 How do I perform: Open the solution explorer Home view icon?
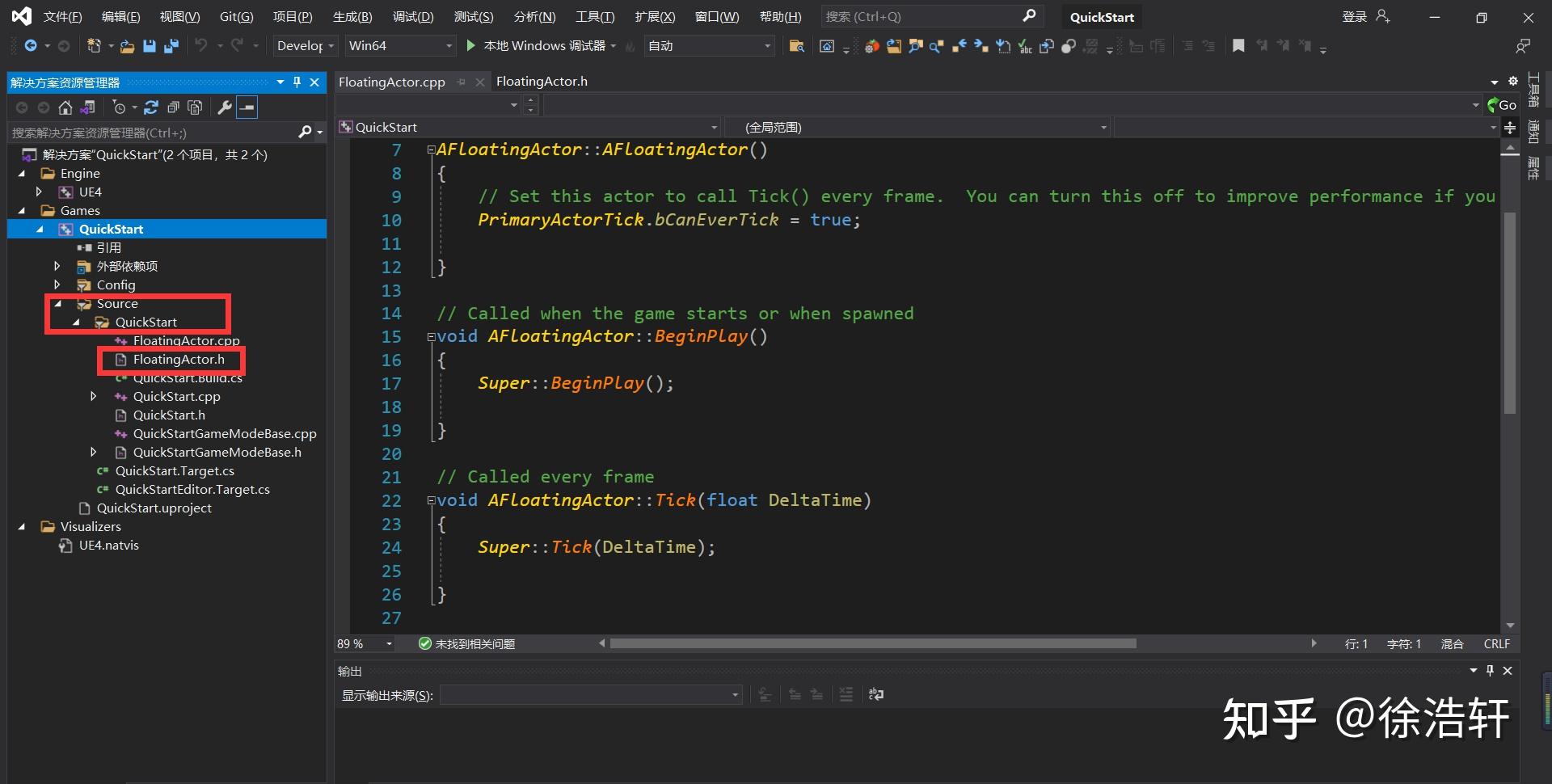click(x=65, y=107)
